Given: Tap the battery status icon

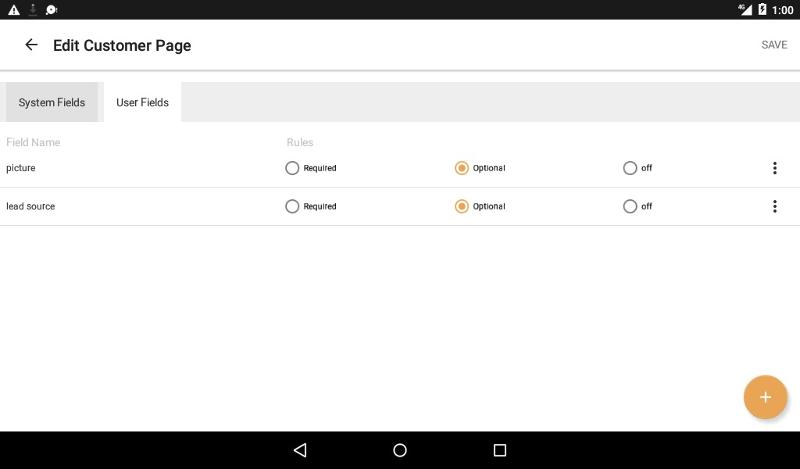Looking at the screenshot, I should click(x=762, y=9).
